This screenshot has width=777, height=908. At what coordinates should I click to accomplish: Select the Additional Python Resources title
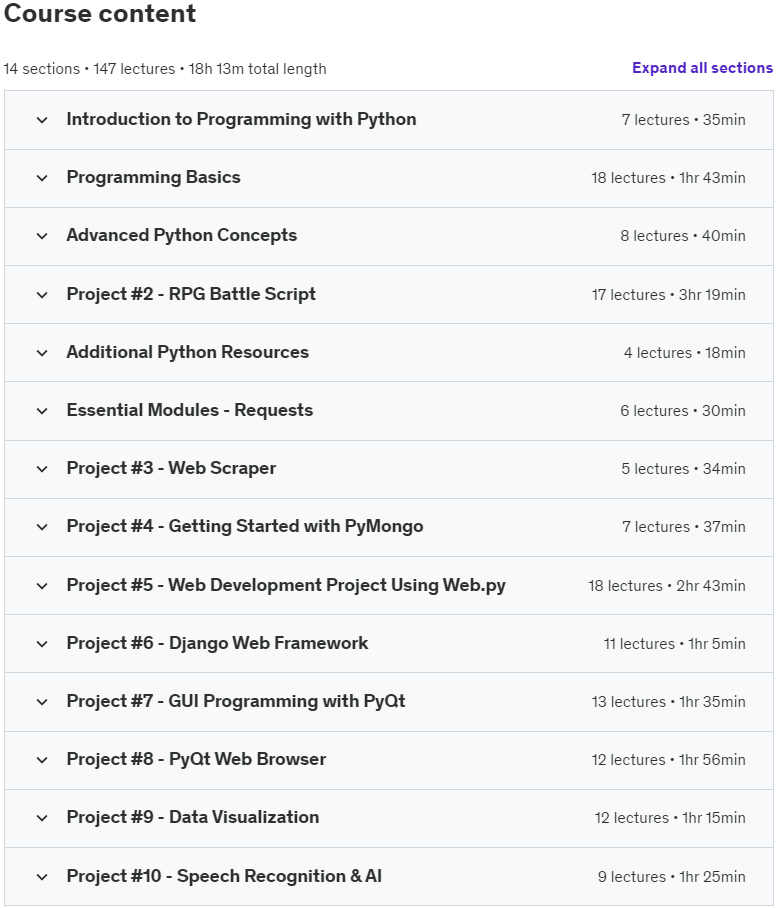[188, 352]
